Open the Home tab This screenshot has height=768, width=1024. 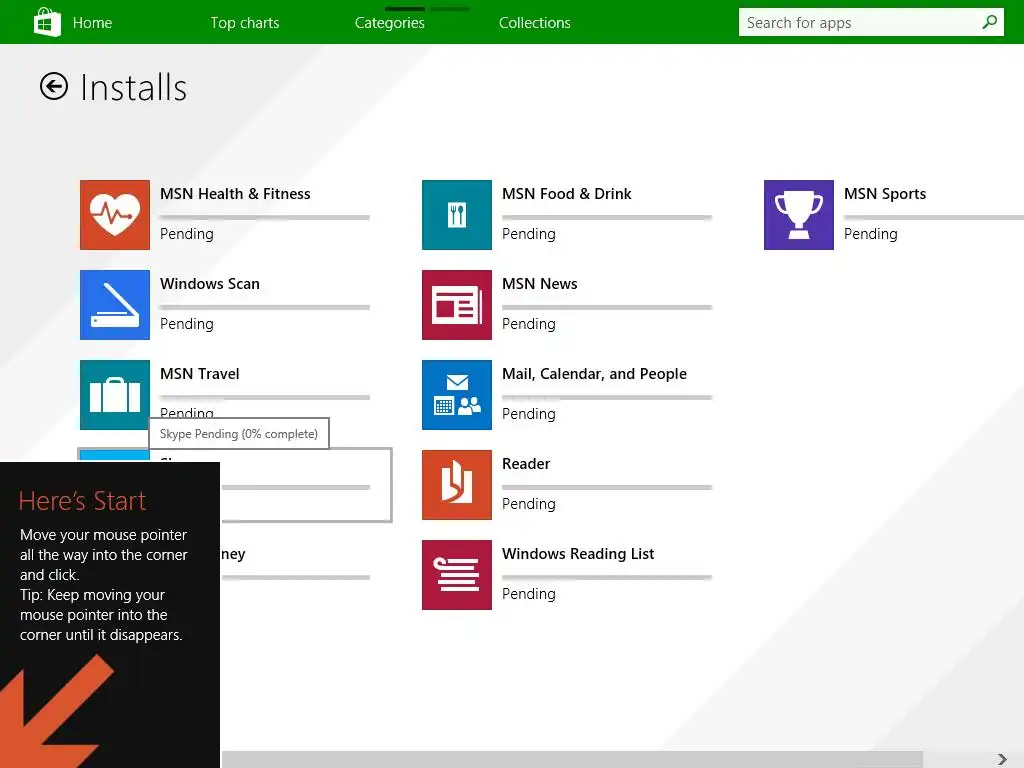coord(92,23)
